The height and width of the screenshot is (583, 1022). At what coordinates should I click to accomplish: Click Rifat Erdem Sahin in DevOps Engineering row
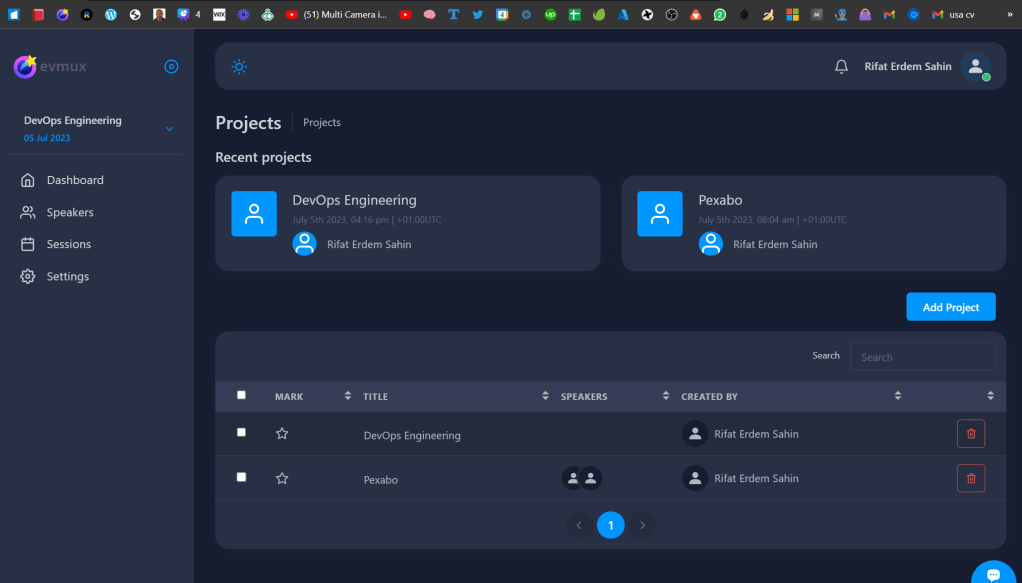click(x=756, y=434)
